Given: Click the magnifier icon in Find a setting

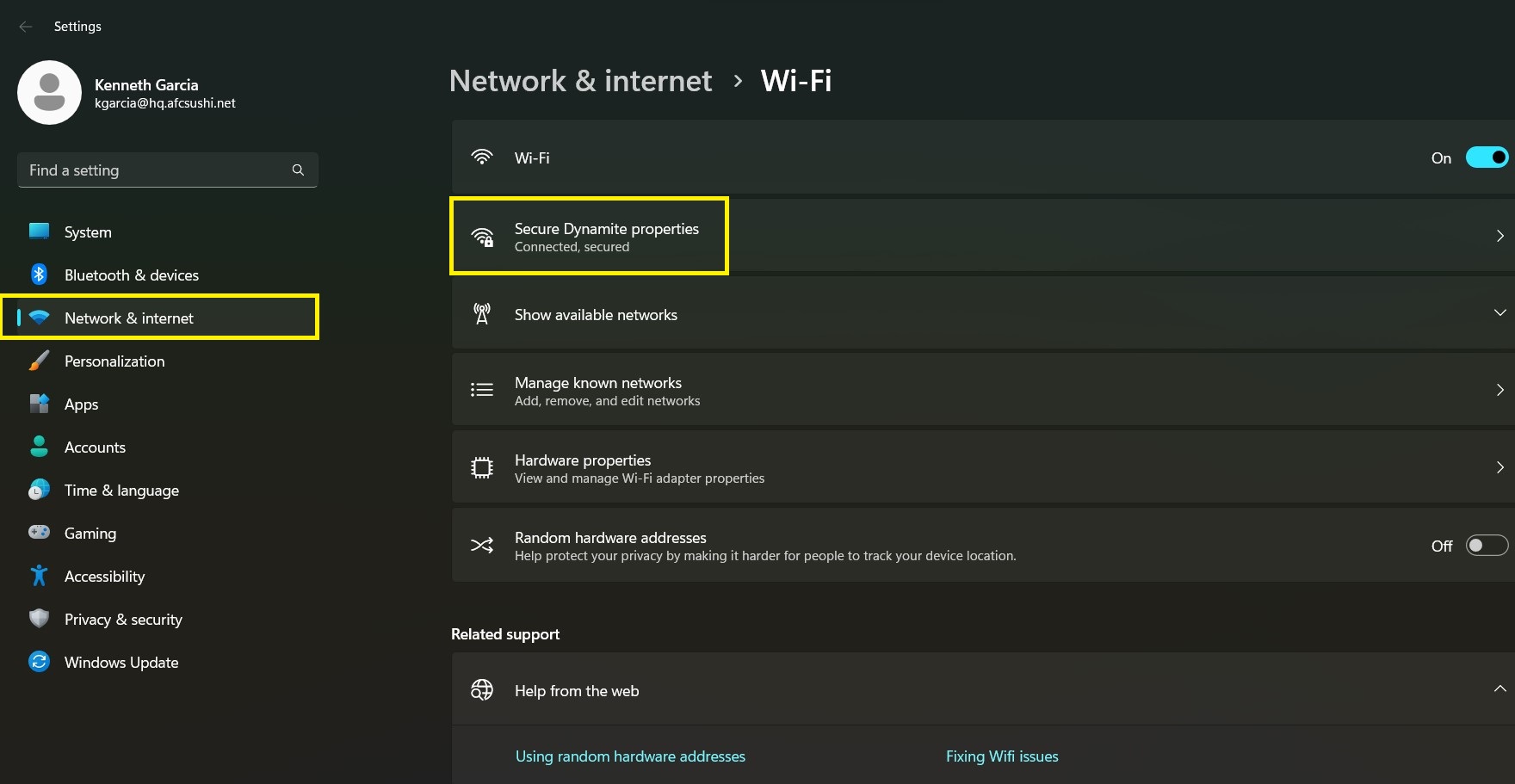Looking at the screenshot, I should pyautogui.click(x=298, y=170).
